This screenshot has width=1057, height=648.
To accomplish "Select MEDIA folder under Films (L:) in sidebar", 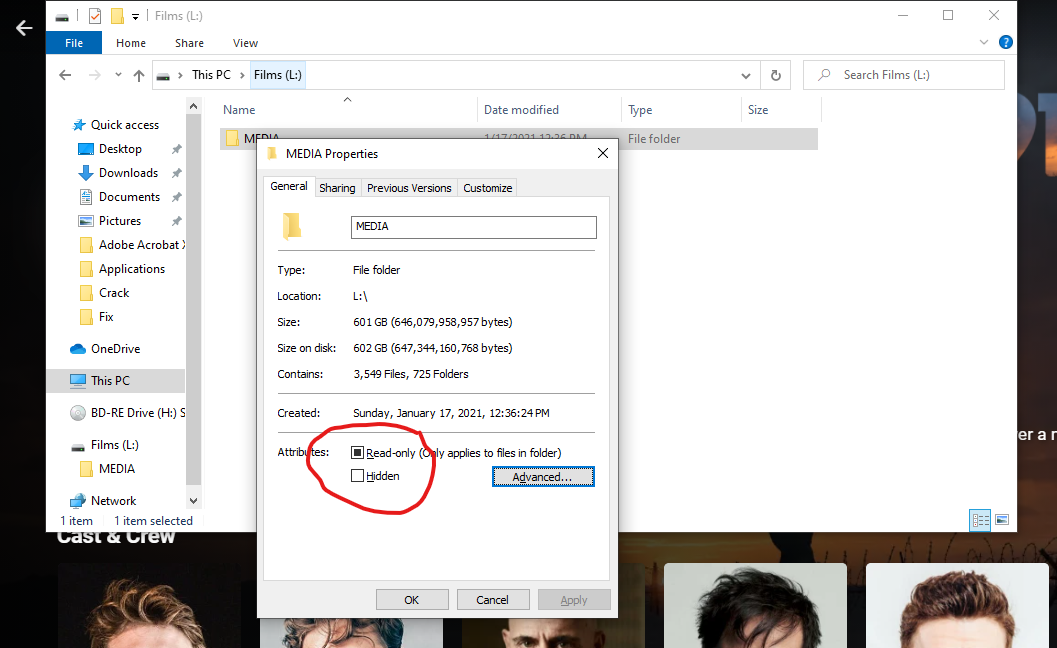I will click(x=117, y=469).
